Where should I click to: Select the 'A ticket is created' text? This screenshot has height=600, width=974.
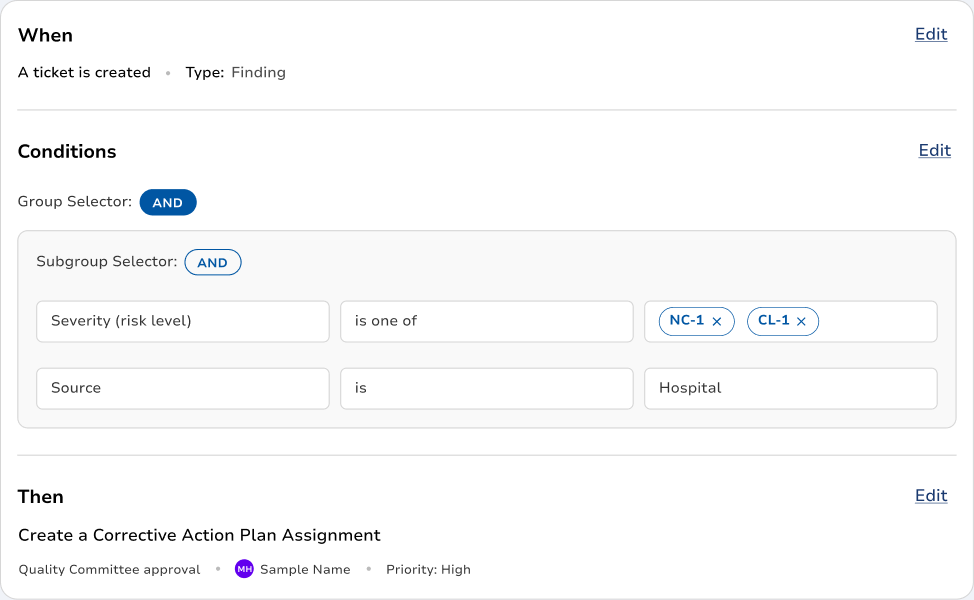click(x=84, y=73)
